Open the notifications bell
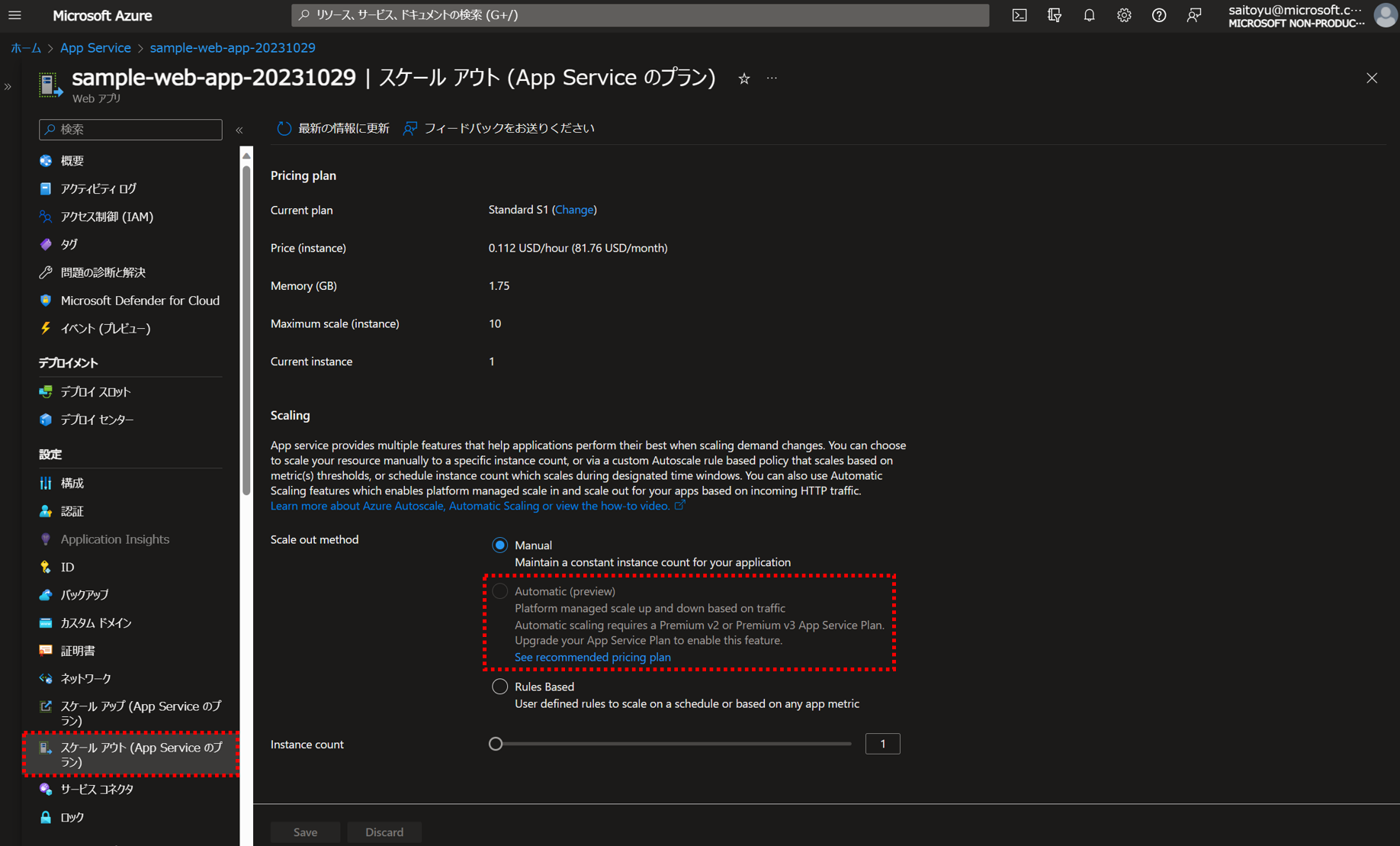Image resolution: width=1400 pixels, height=846 pixels. pos(1089,15)
